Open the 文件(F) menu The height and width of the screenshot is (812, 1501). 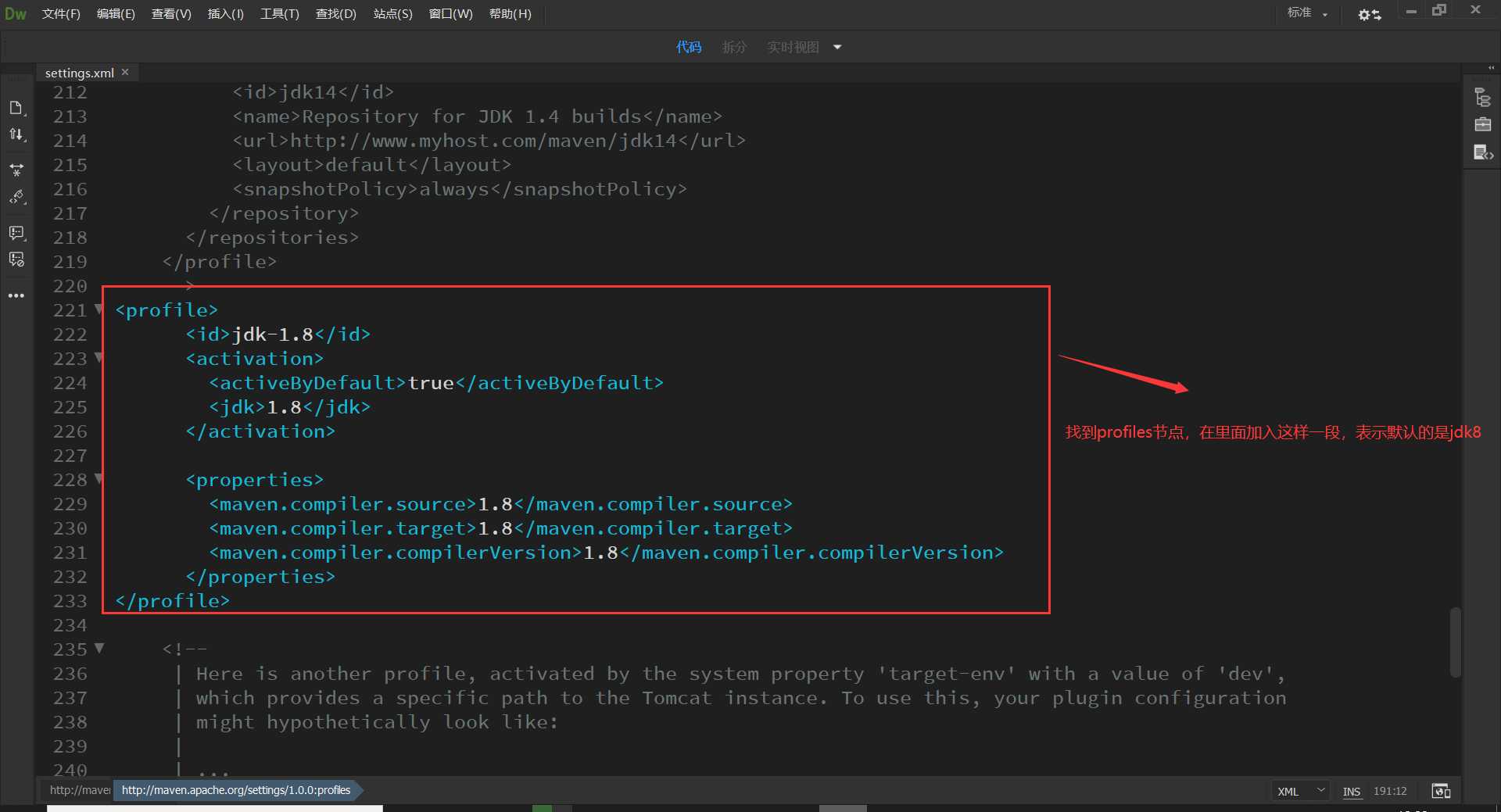[61, 14]
